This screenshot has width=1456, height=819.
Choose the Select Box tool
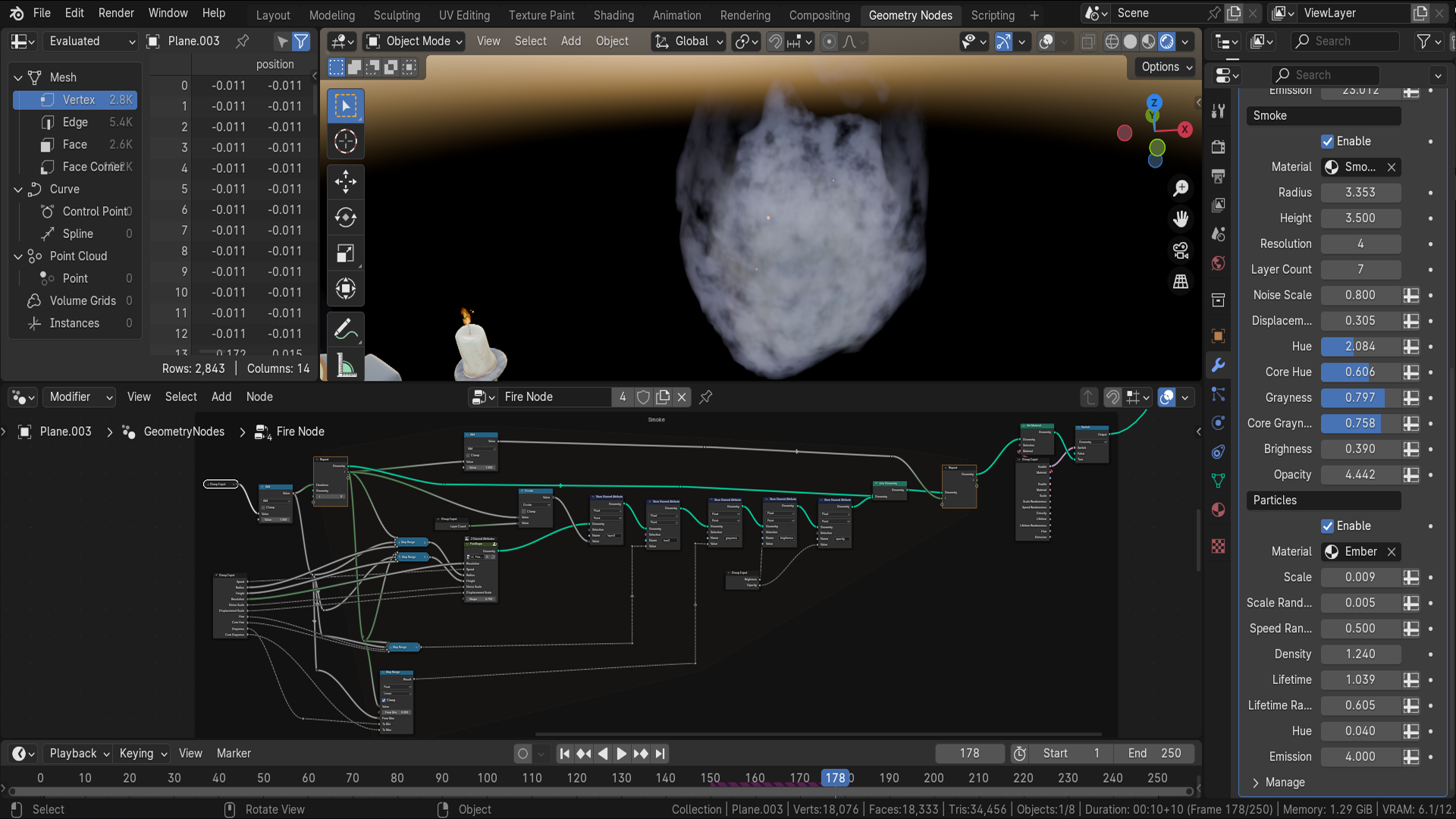point(346,106)
